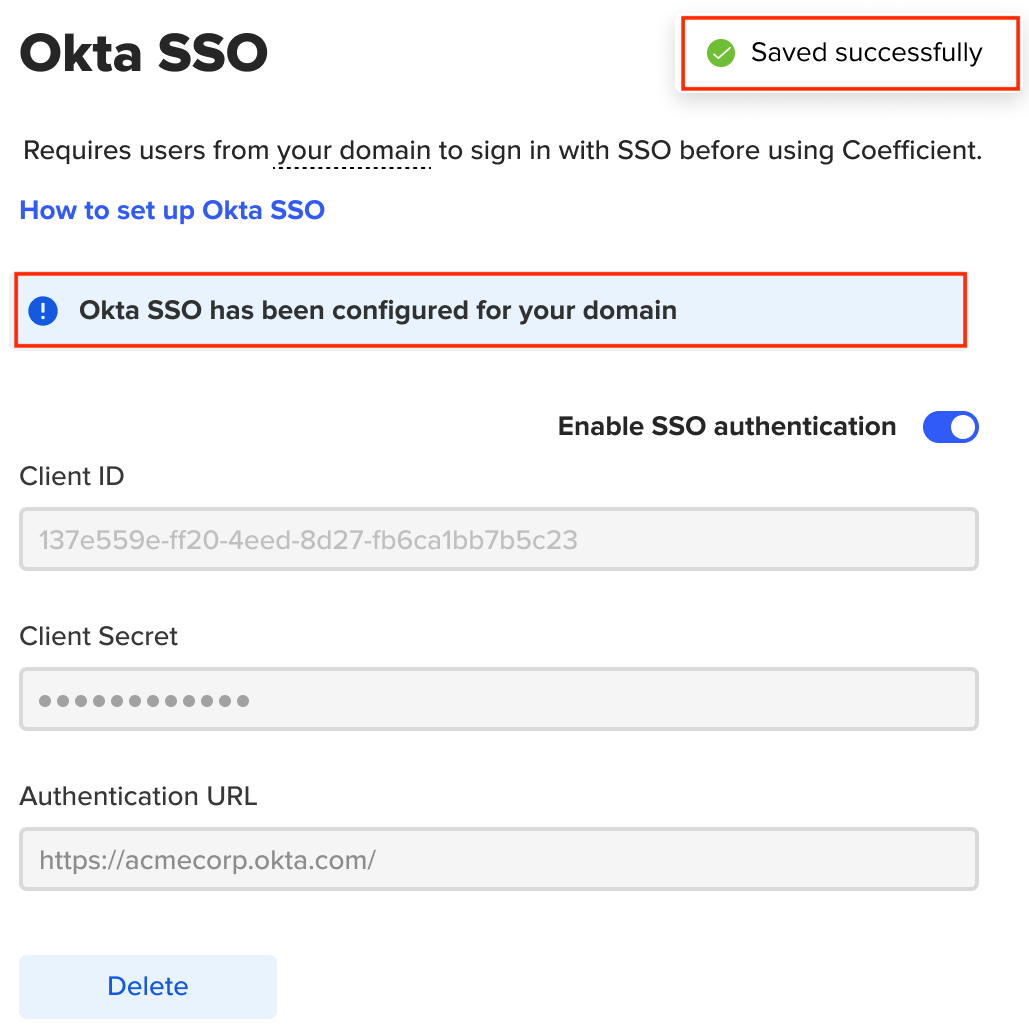1029x1030 pixels.
Task: Click the Saved successfully toast message
Action: (866, 53)
